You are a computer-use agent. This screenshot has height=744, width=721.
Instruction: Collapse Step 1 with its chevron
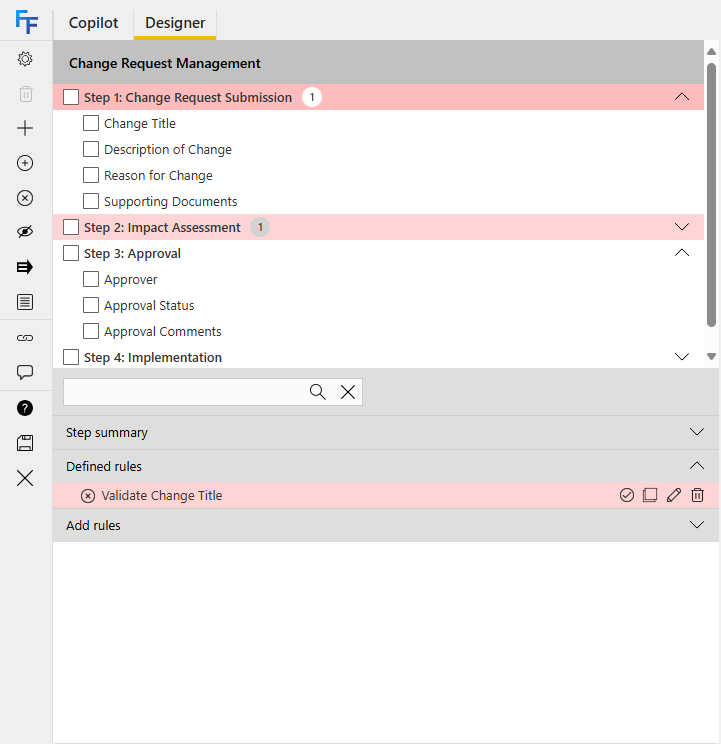[682, 97]
